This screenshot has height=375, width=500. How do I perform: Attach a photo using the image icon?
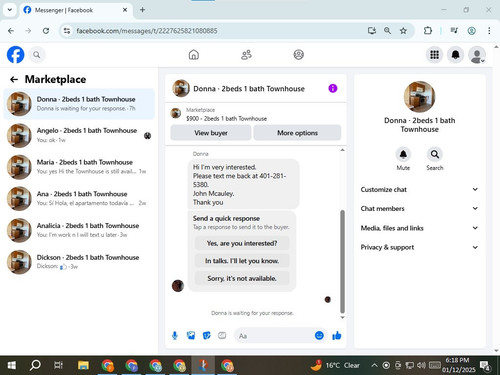click(x=191, y=336)
